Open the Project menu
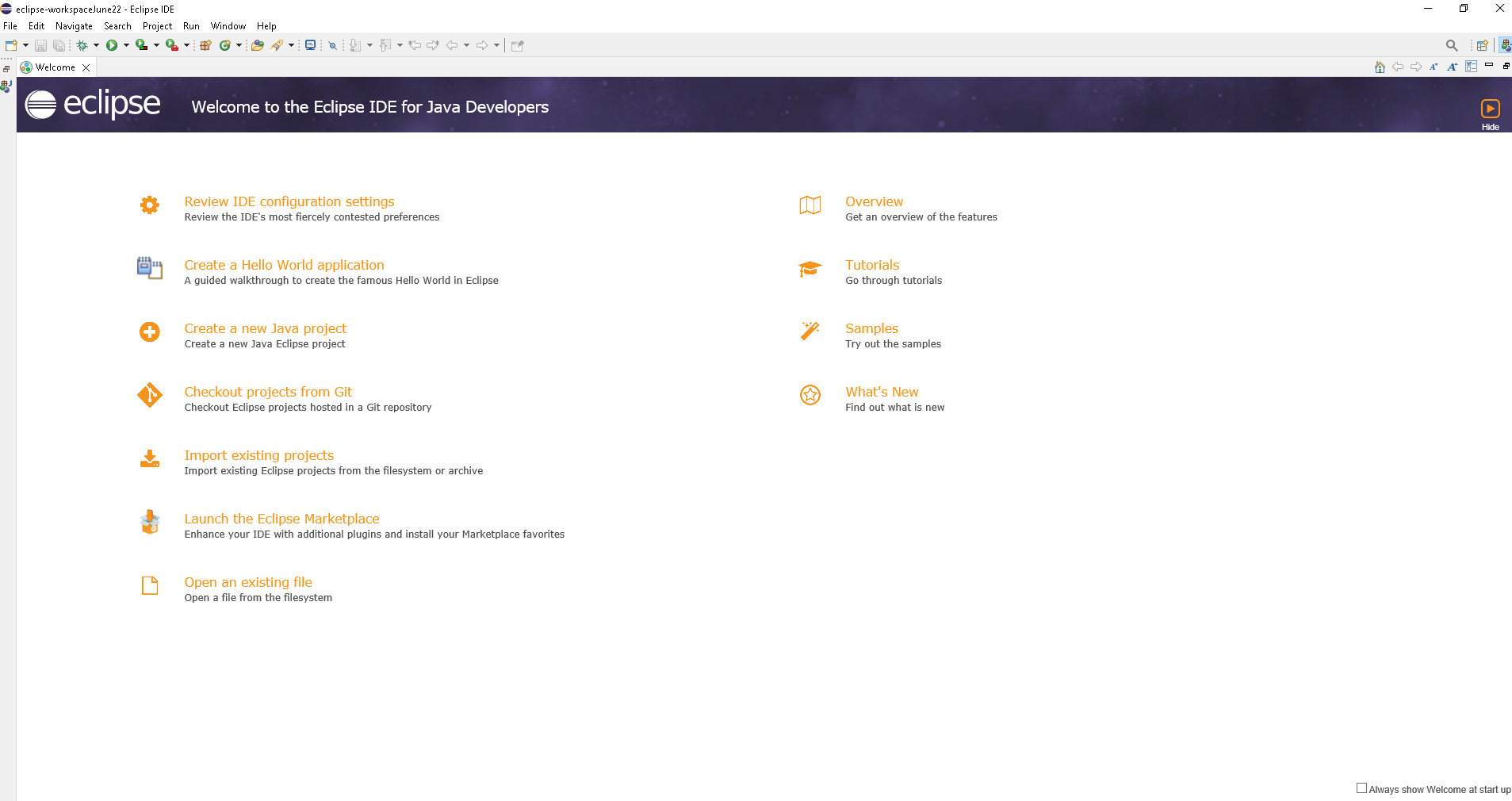The width and height of the screenshot is (1512, 801). [157, 26]
